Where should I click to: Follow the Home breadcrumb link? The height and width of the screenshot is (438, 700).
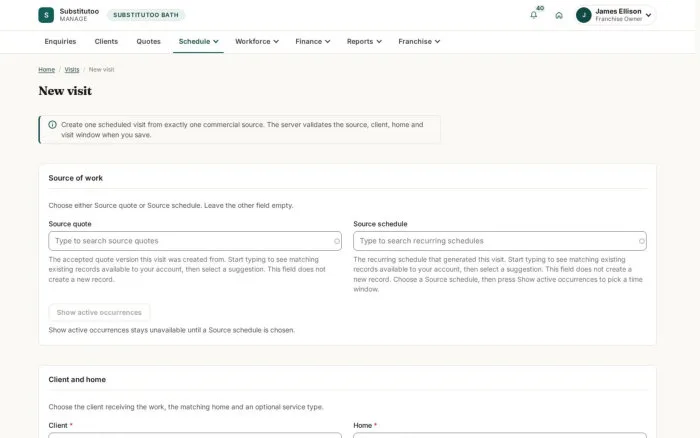point(46,70)
